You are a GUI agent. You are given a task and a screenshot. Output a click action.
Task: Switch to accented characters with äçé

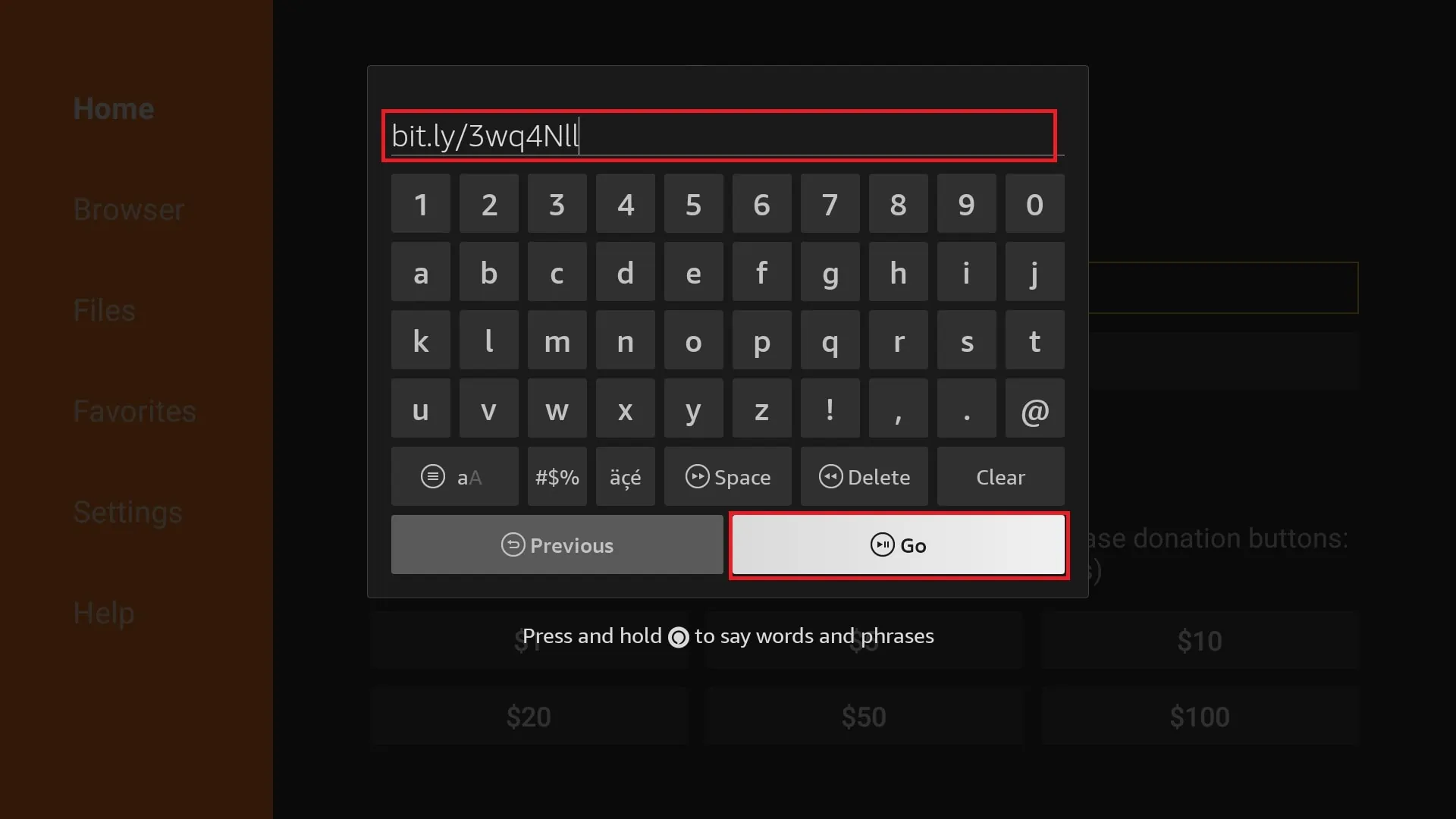(x=626, y=476)
